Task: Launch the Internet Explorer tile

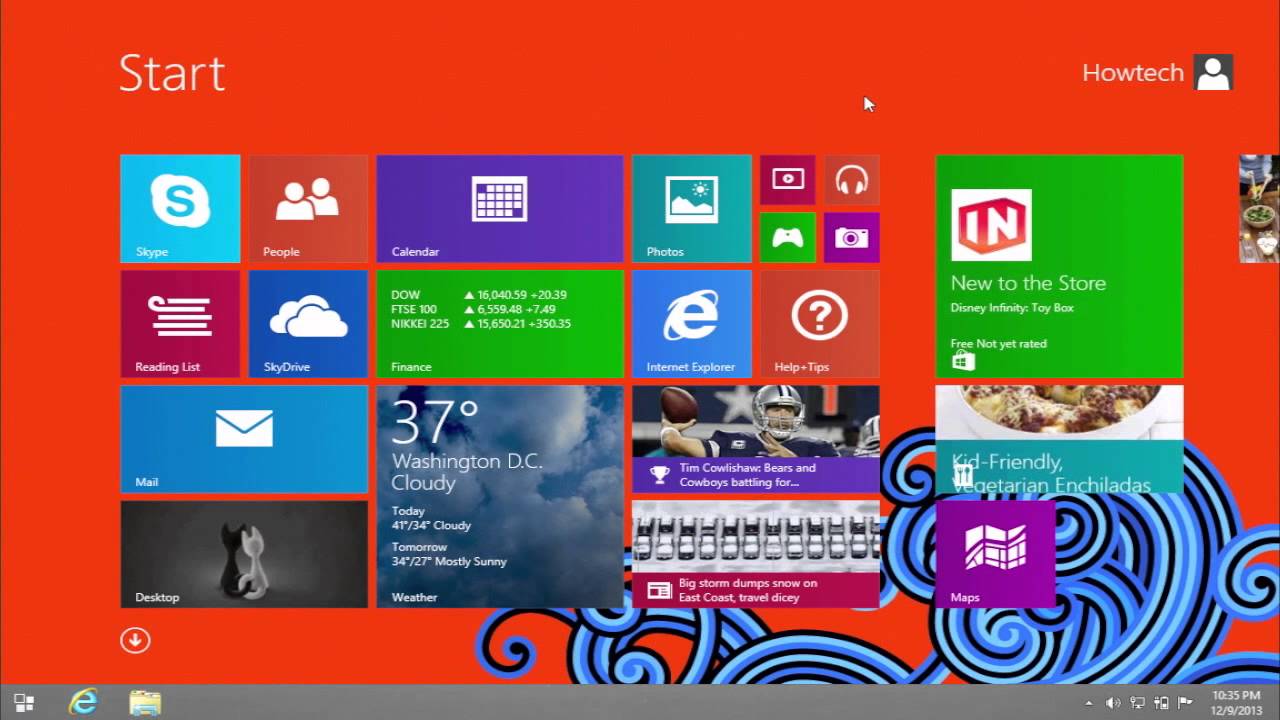Action: (x=692, y=324)
